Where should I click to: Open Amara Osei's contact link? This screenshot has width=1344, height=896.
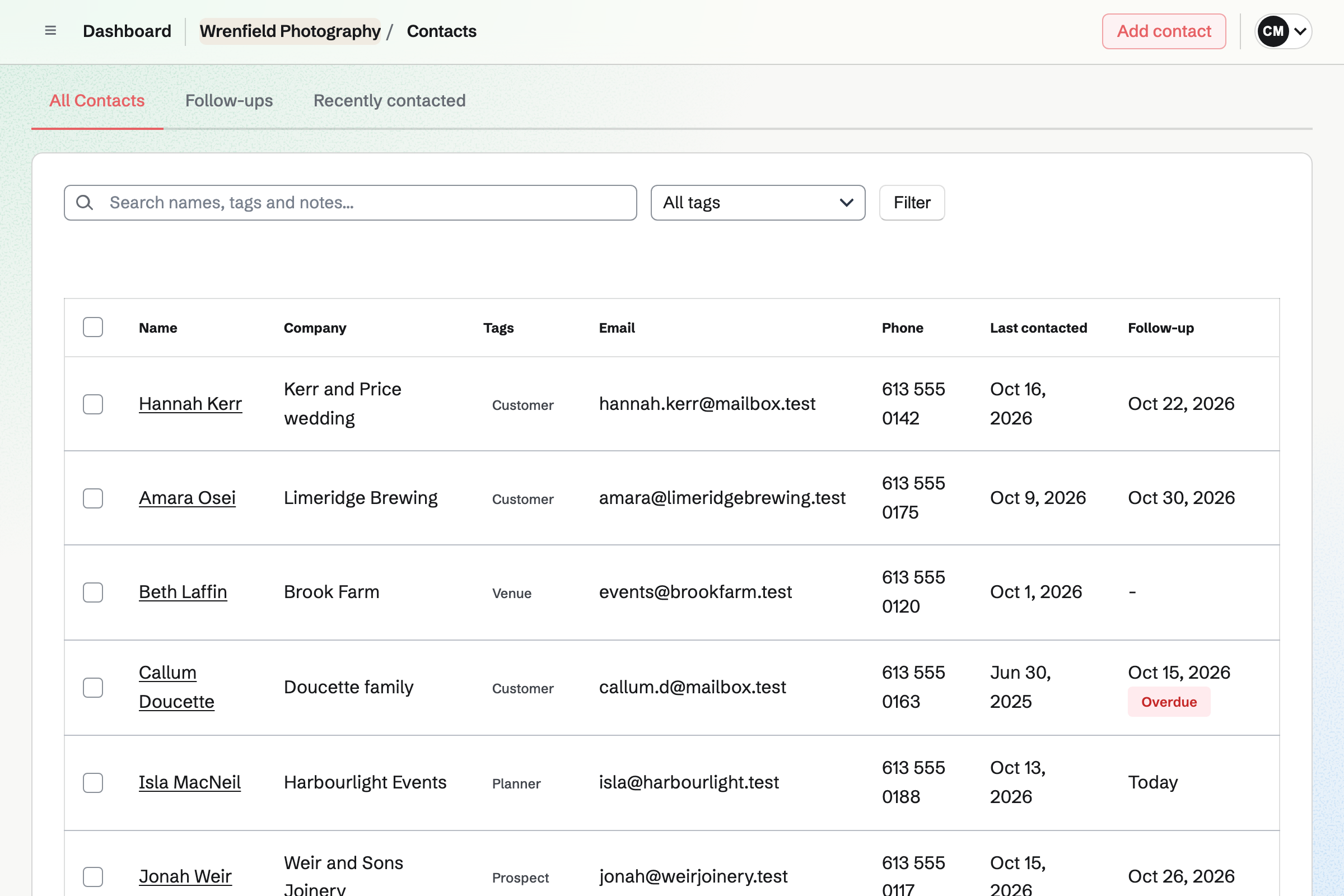187,498
